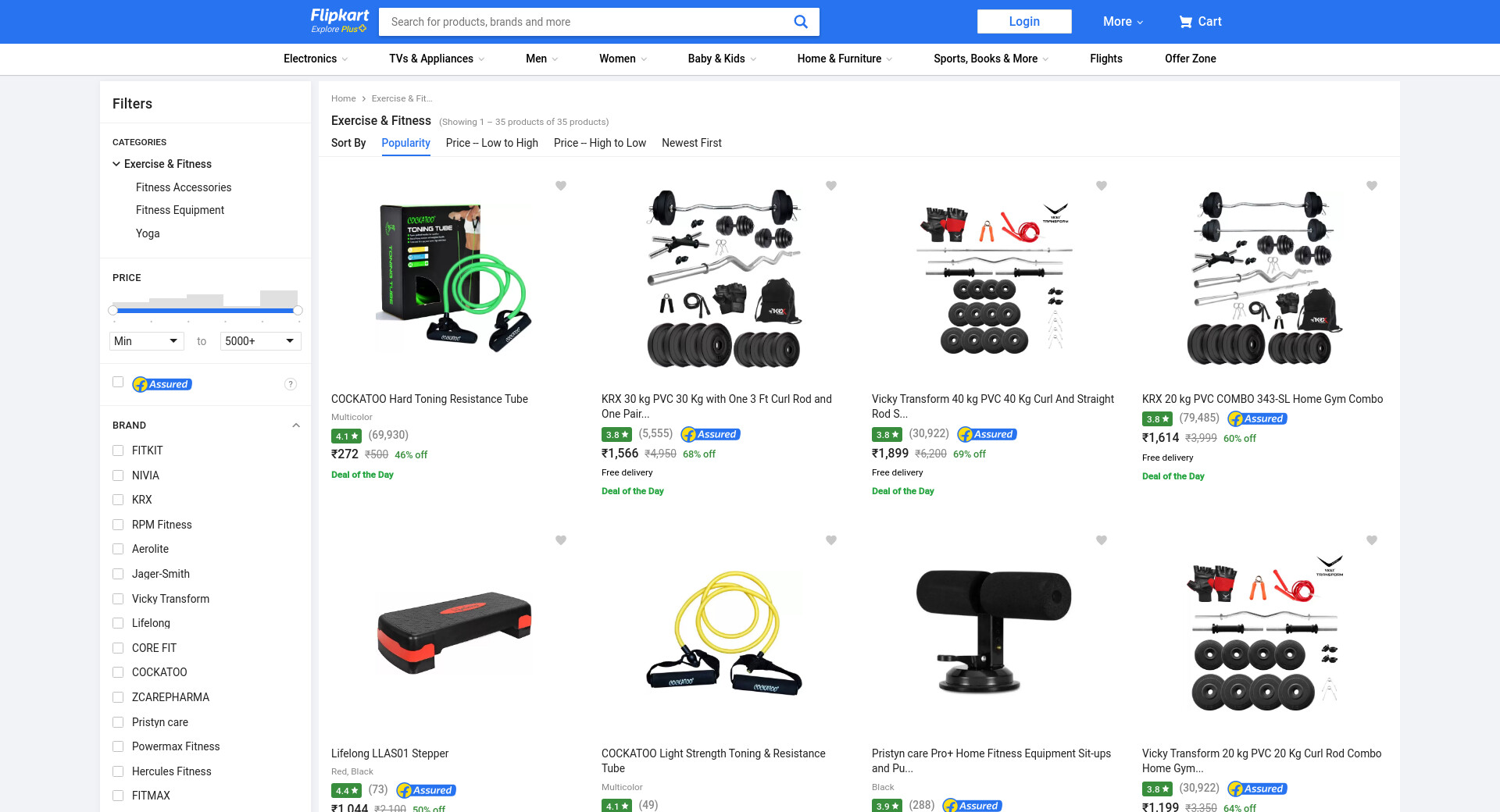Favorite the Vicky Transform 40 kg heart
The width and height of the screenshot is (1500, 812).
(1102, 186)
